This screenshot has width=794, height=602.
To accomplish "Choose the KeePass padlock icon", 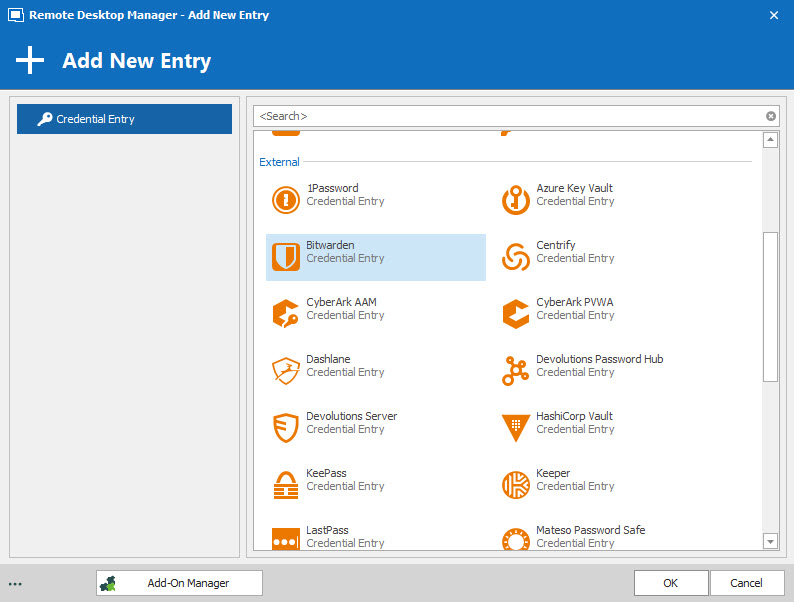I will 286,485.
